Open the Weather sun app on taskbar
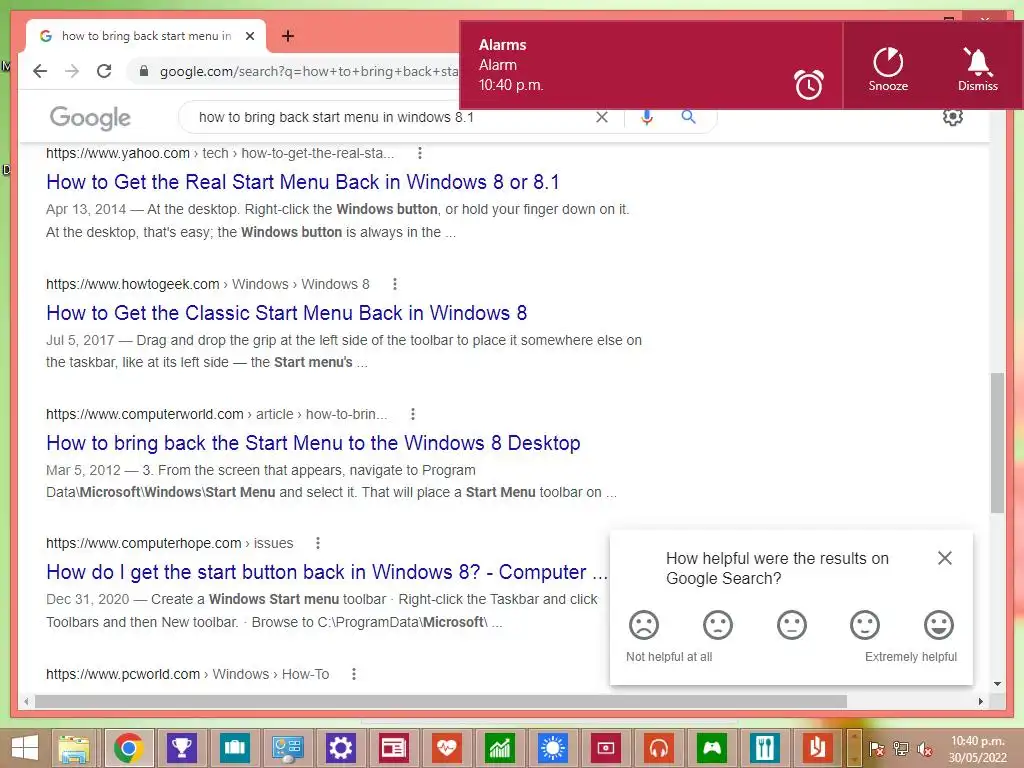The height and width of the screenshot is (768, 1024). click(x=552, y=748)
